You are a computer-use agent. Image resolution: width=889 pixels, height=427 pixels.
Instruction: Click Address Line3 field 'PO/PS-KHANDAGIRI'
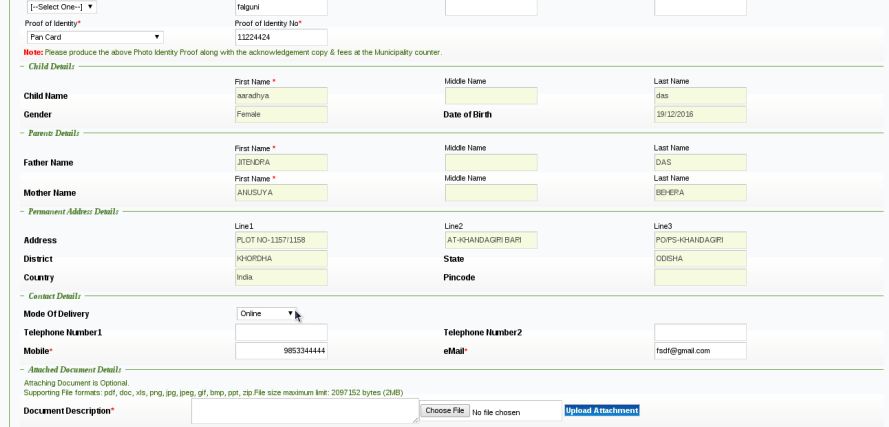click(x=700, y=240)
